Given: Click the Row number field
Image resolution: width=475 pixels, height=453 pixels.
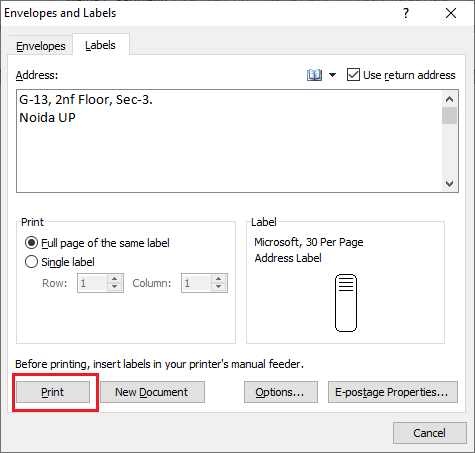Looking at the screenshot, I should tap(92, 283).
